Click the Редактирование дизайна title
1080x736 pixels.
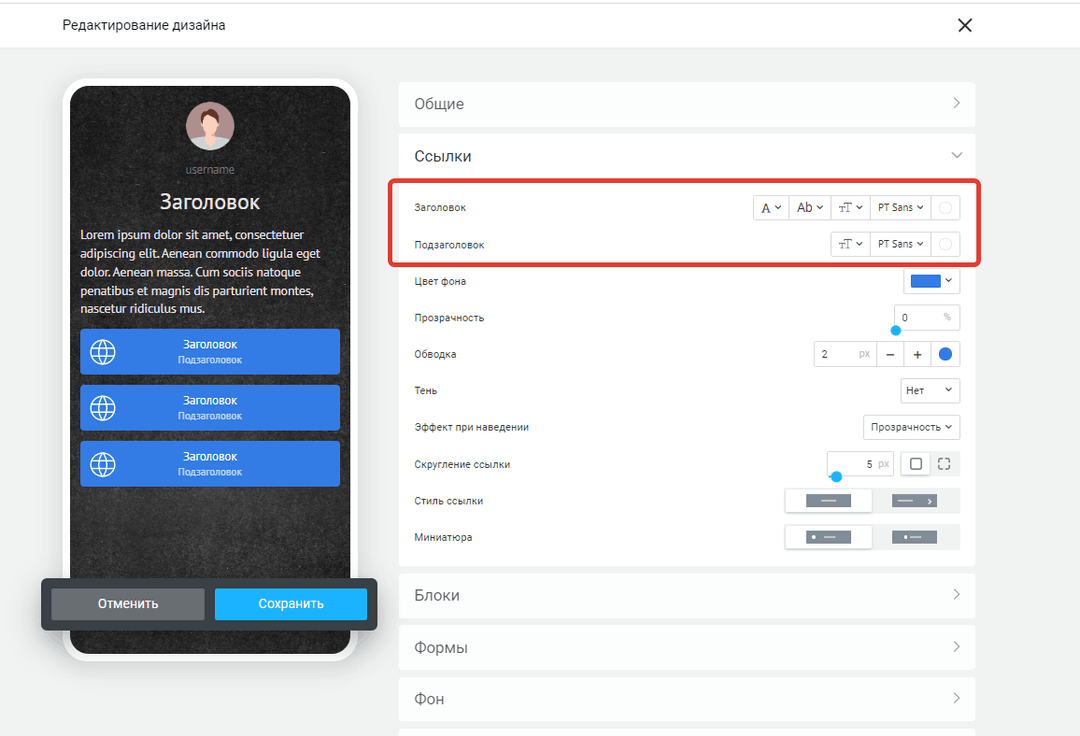pyautogui.click(x=144, y=25)
